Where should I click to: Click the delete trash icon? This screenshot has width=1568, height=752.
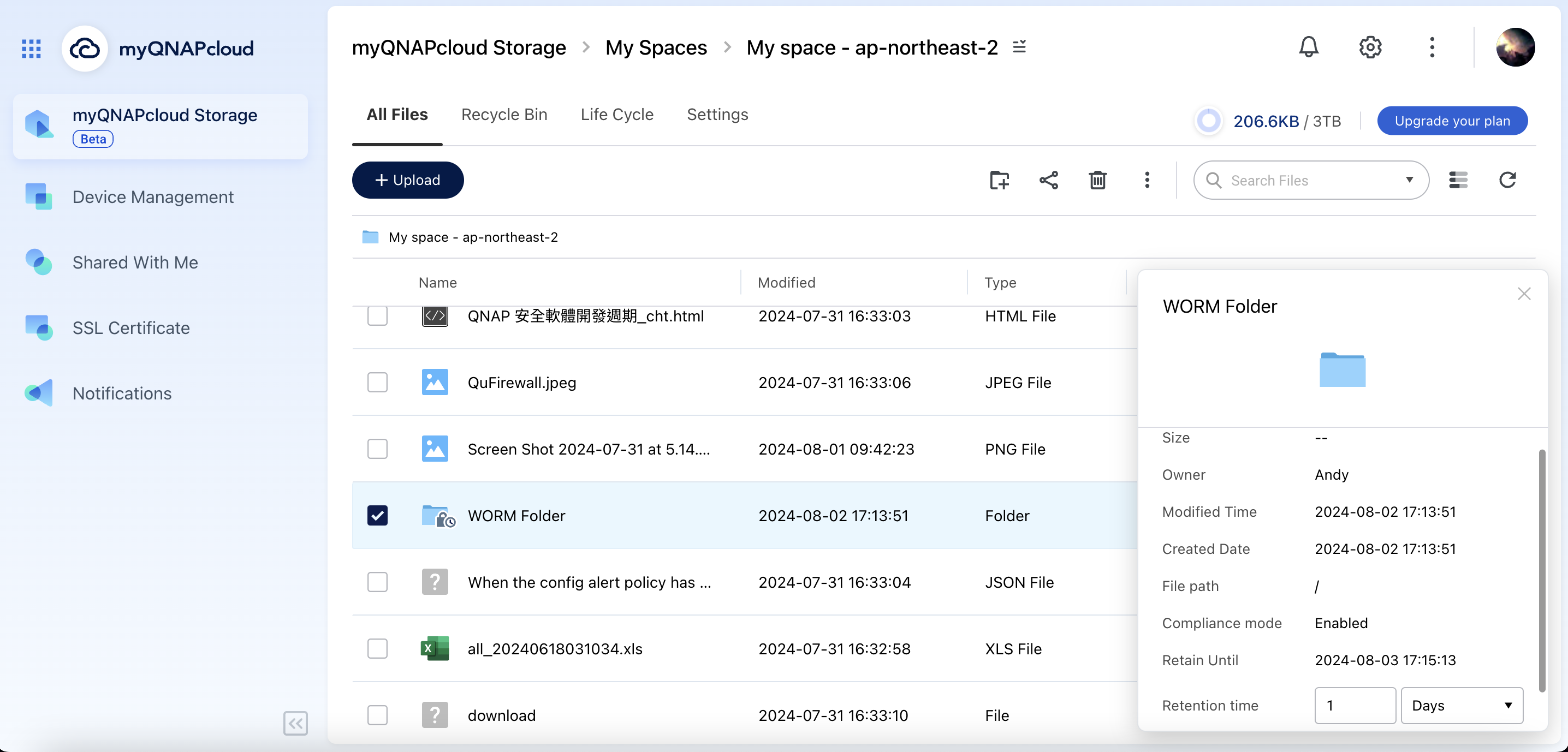[x=1097, y=180]
